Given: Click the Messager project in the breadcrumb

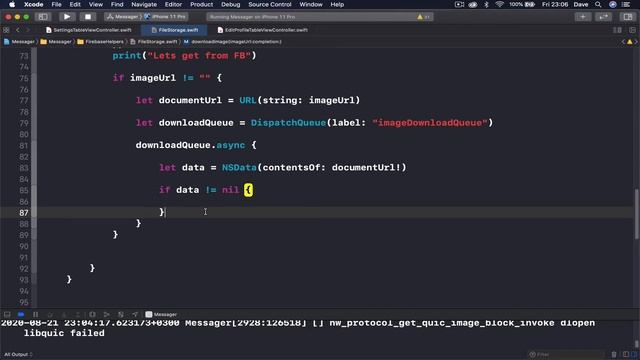Looking at the screenshot, I should (x=19, y=42).
